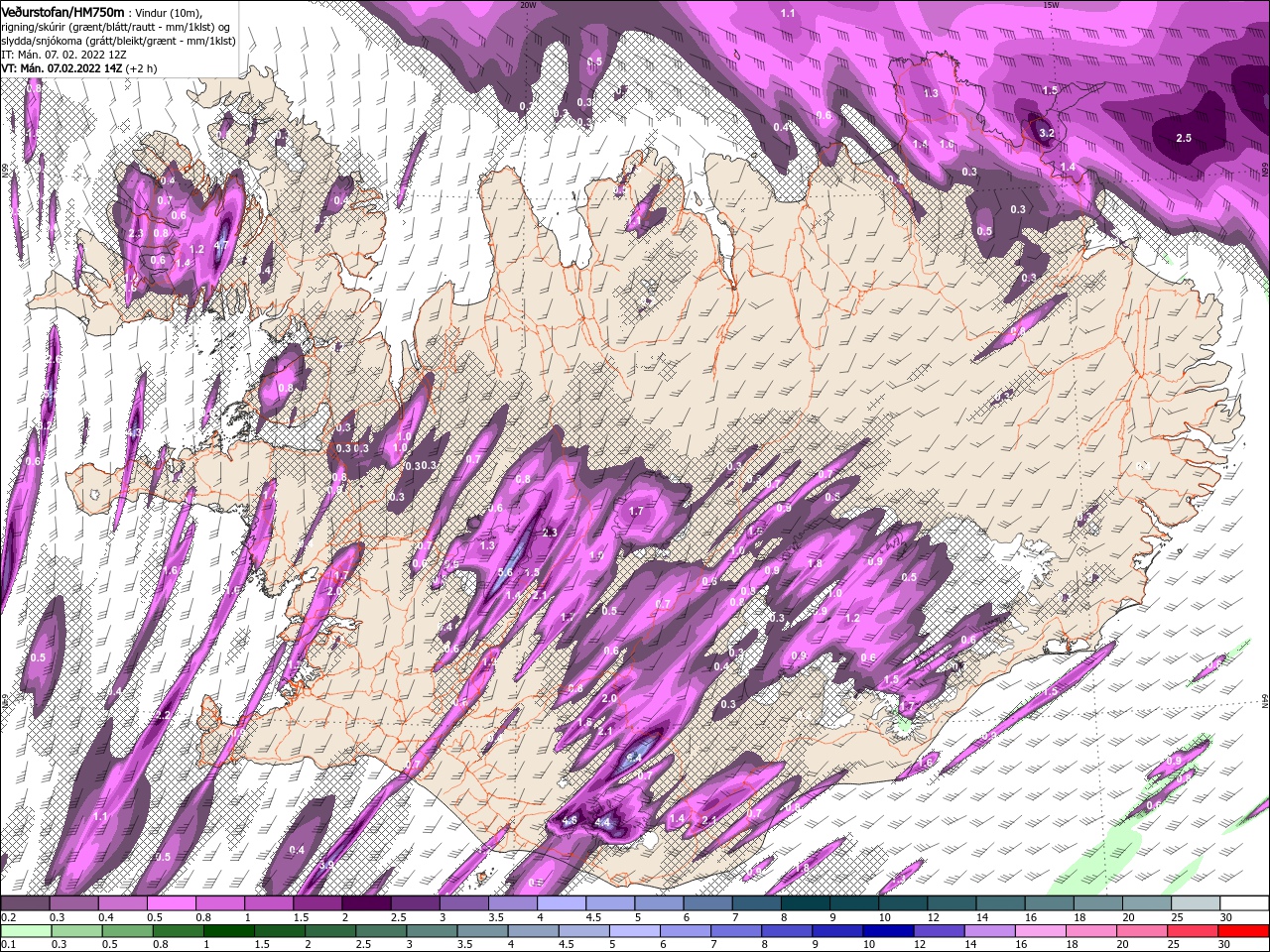The height and width of the screenshot is (952, 1270).
Task: Select the white top legend swatch above 30
Action: pos(1243,903)
